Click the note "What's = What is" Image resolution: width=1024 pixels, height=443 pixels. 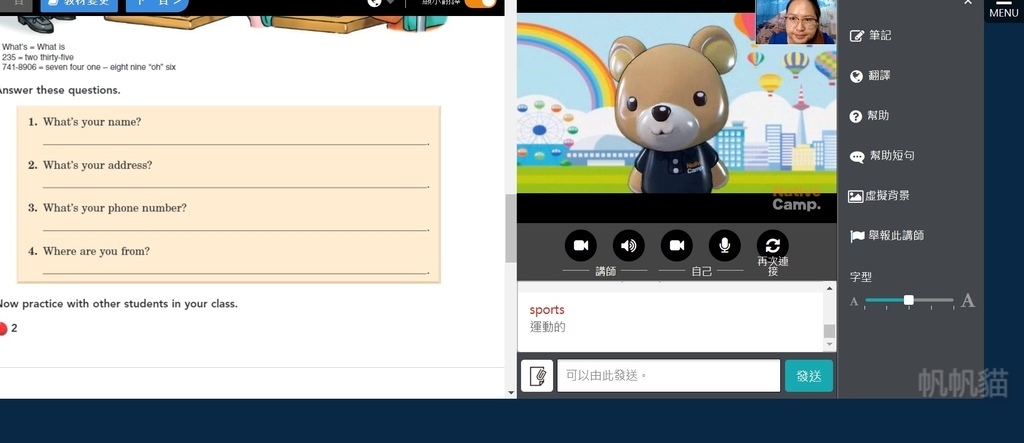click(x=33, y=47)
